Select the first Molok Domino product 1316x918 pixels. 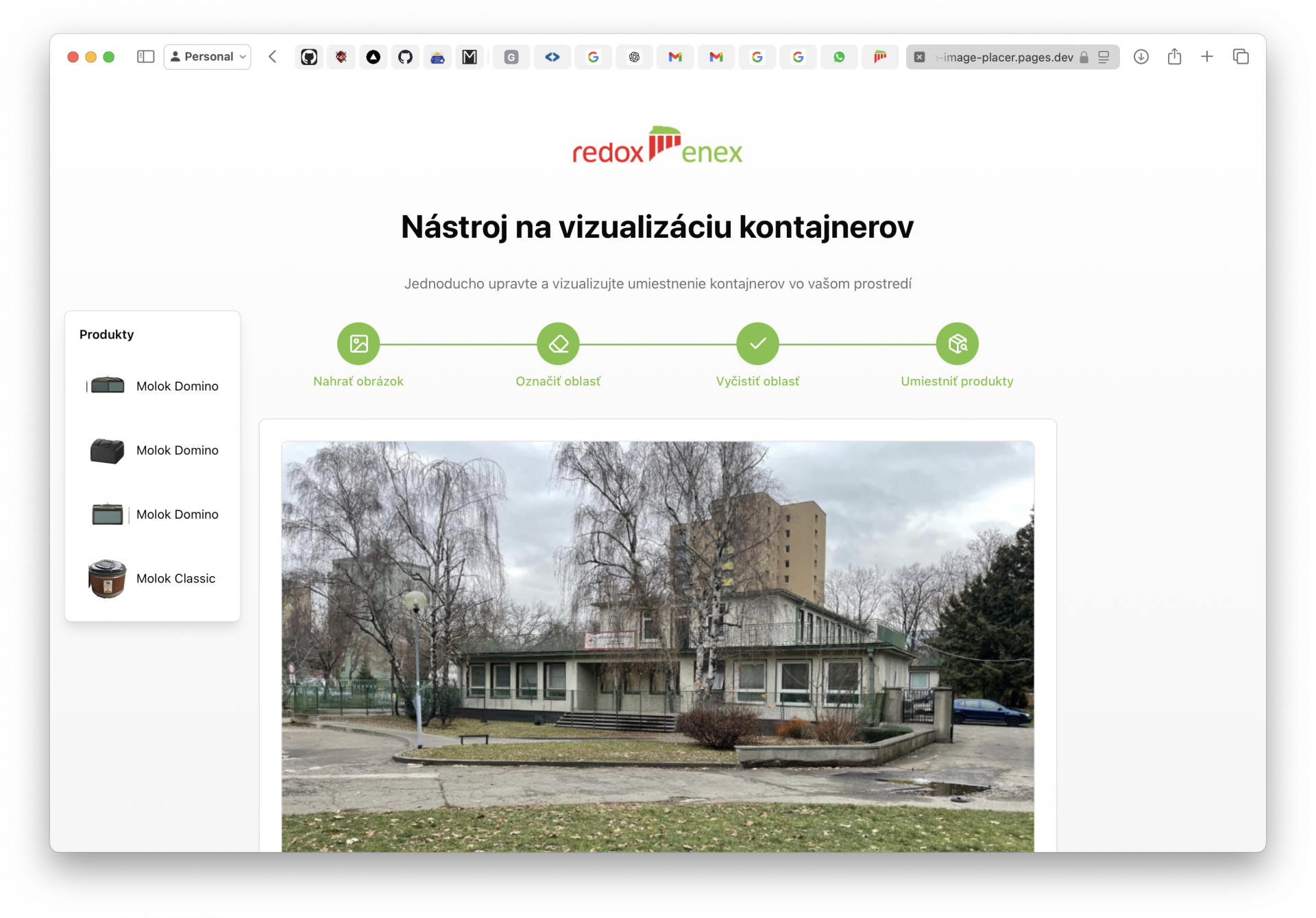[152, 386]
